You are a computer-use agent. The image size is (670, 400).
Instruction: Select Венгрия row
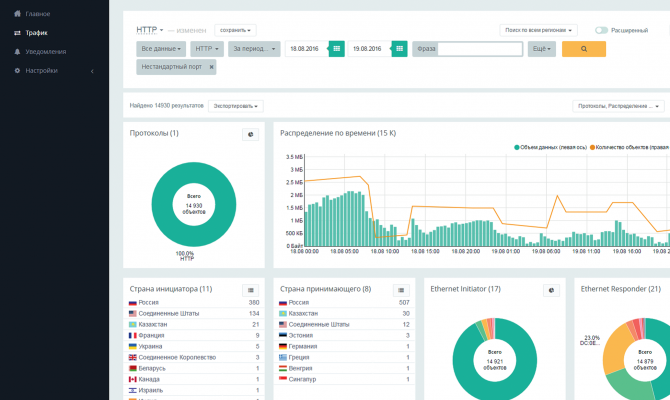tap(344, 368)
